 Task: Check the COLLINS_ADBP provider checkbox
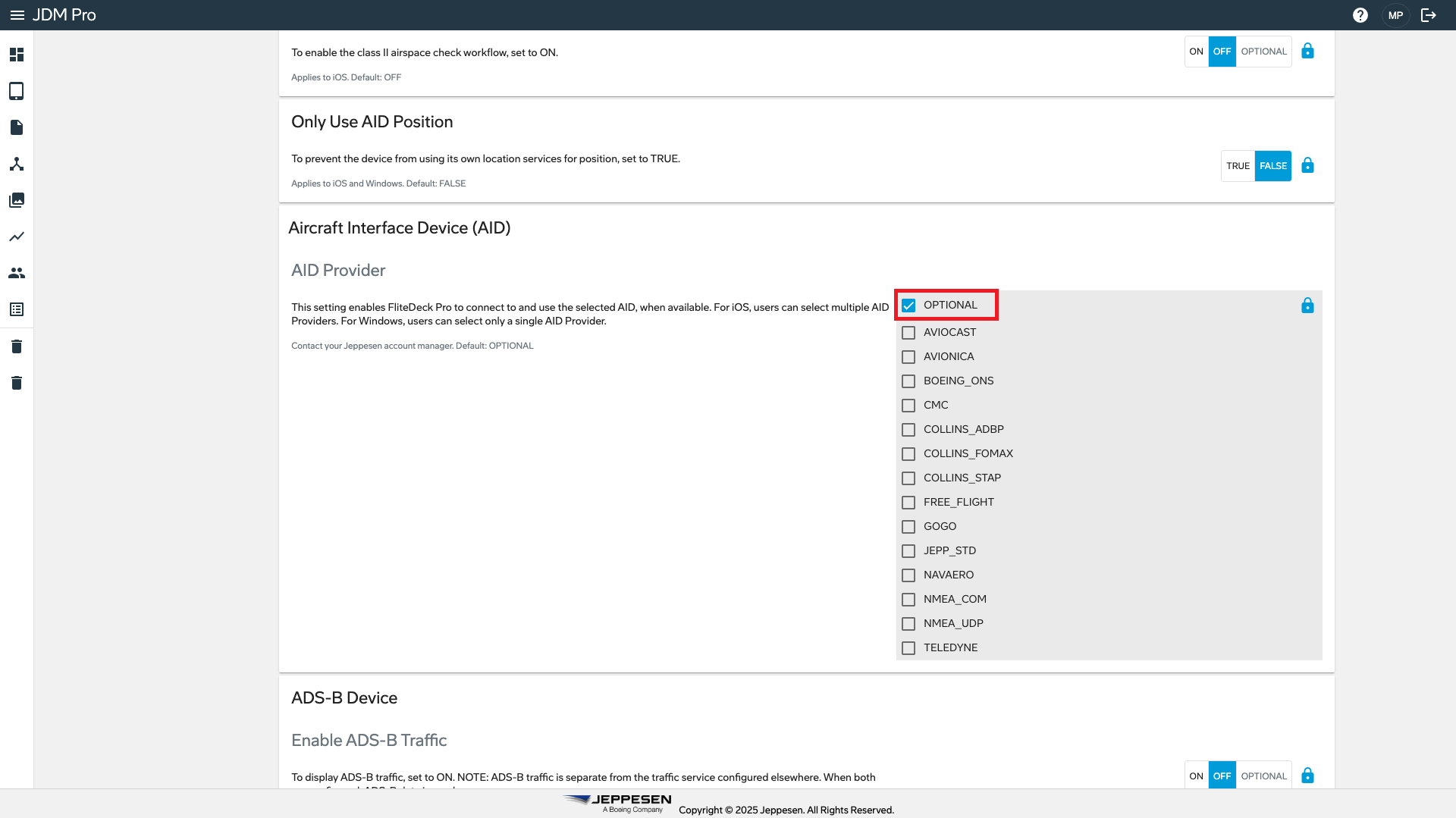[x=908, y=430]
